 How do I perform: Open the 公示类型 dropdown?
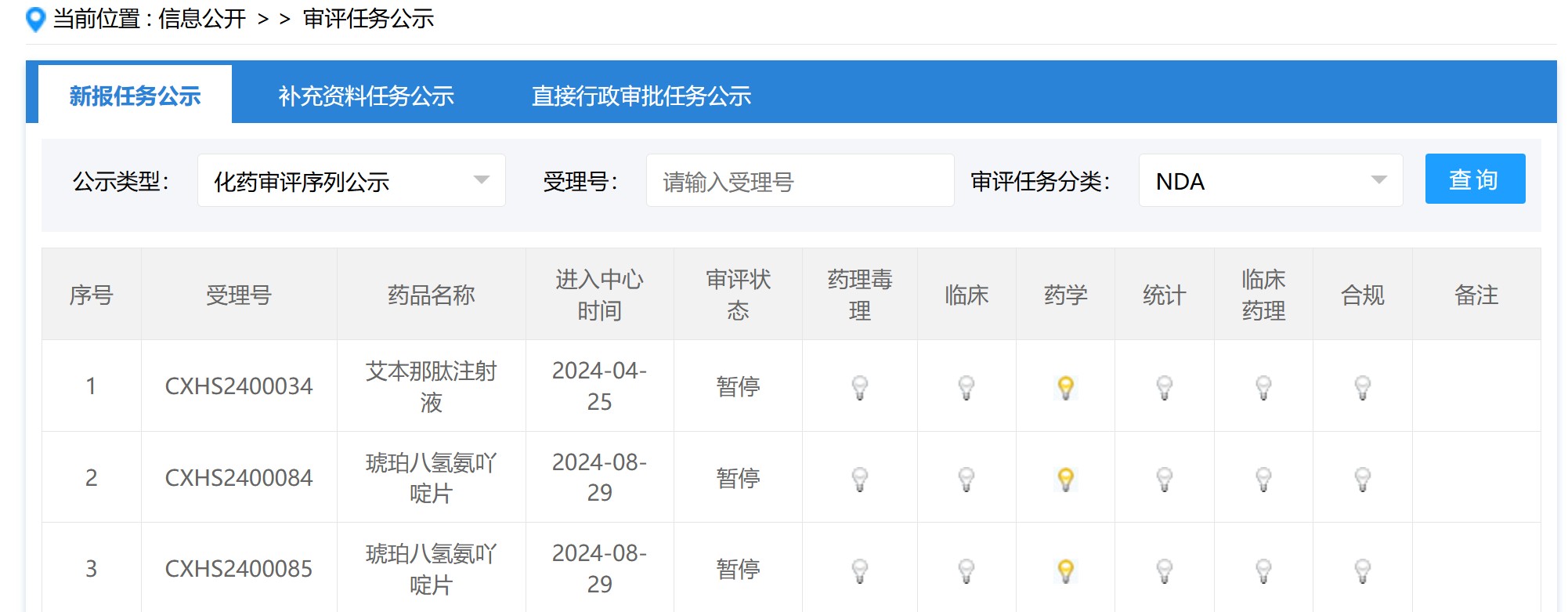click(x=352, y=180)
